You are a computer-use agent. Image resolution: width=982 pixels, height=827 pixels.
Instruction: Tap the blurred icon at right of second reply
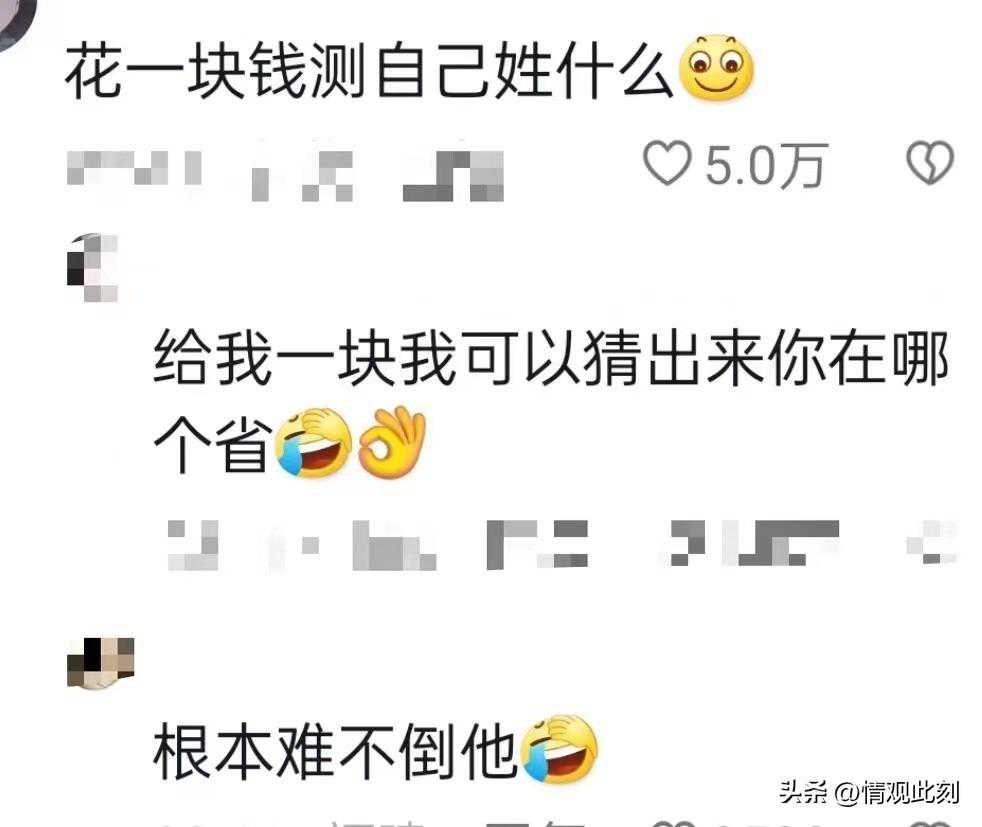pos(931,543)
